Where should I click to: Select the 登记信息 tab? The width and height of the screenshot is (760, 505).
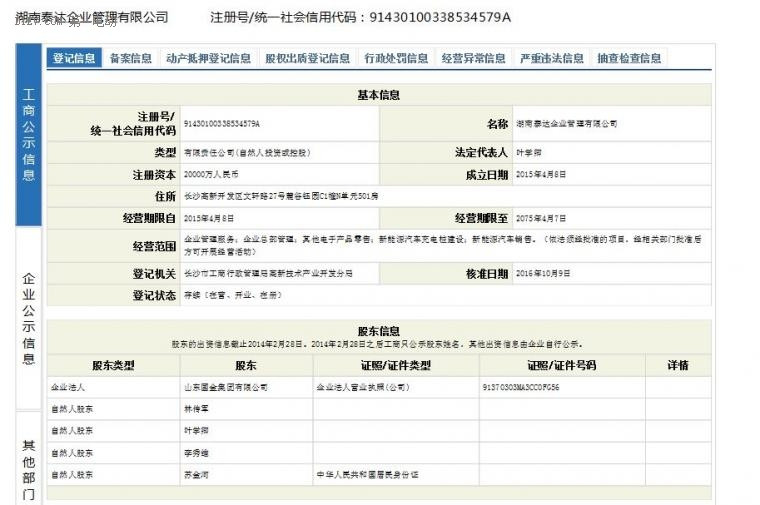pyautogui.click(x=74, y=58)
